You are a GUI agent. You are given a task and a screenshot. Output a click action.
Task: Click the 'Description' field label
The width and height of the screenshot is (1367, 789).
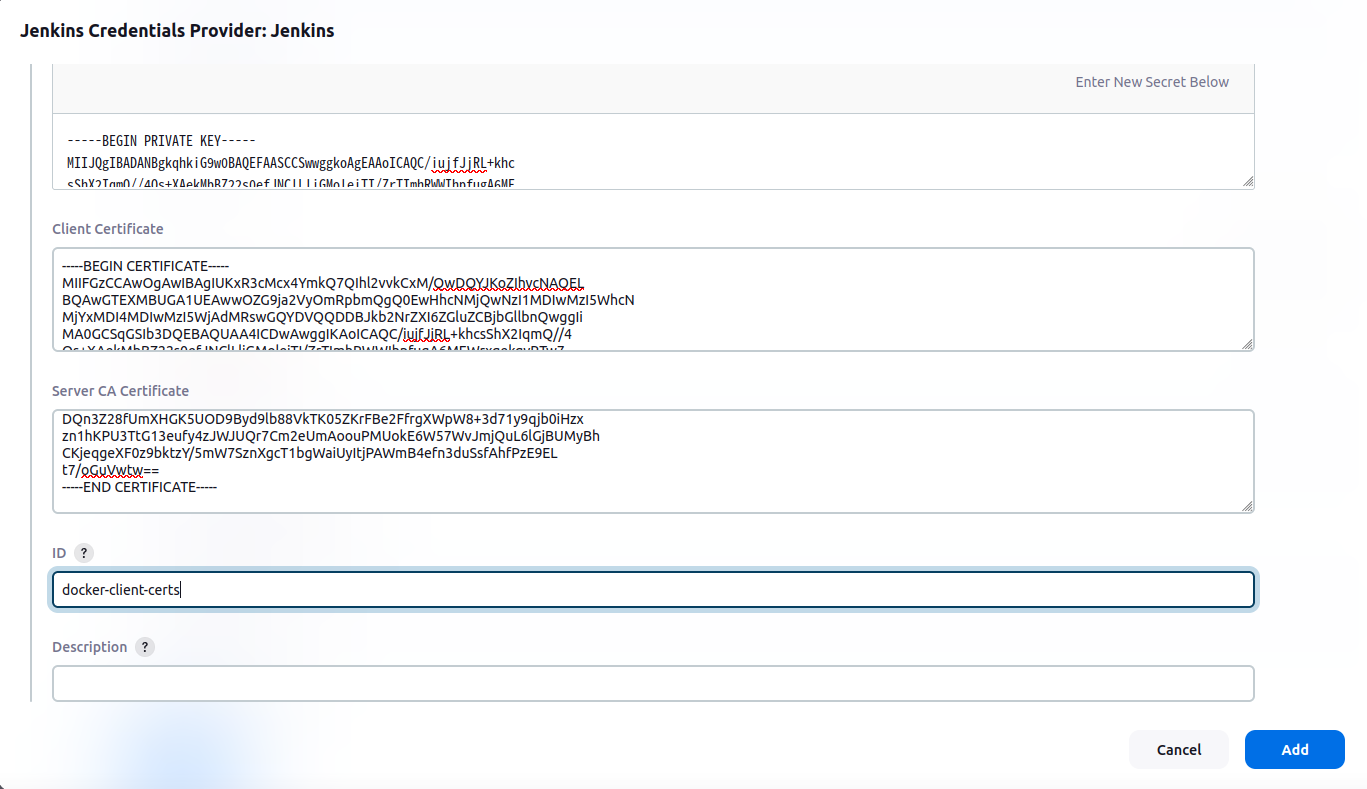point(90,647)
